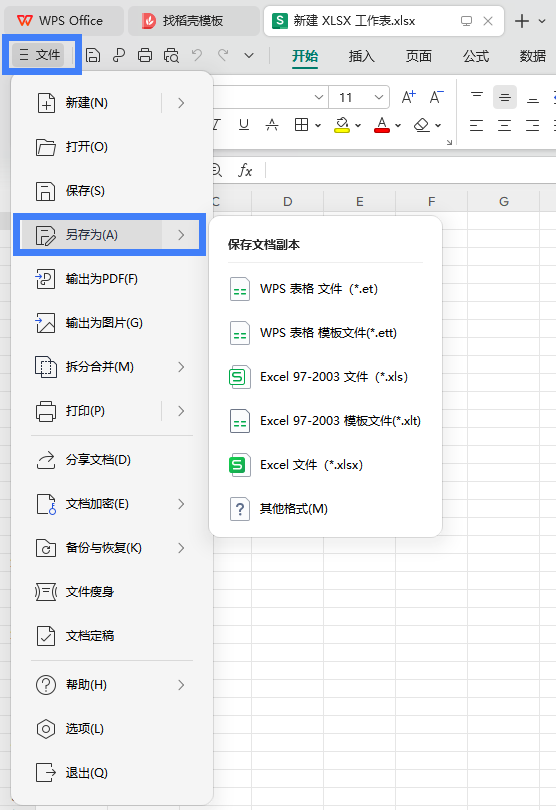Toggle underline formatting
This screenshot has height=810, width=556.
point(244,124)
